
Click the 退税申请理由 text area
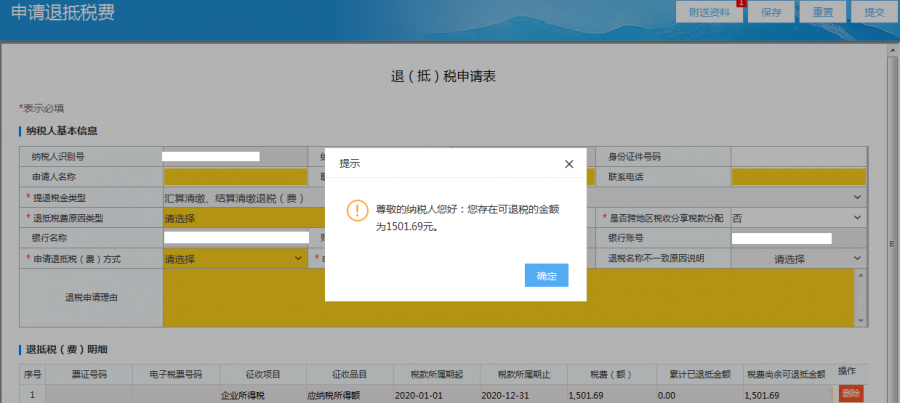(x=509, y=297)
